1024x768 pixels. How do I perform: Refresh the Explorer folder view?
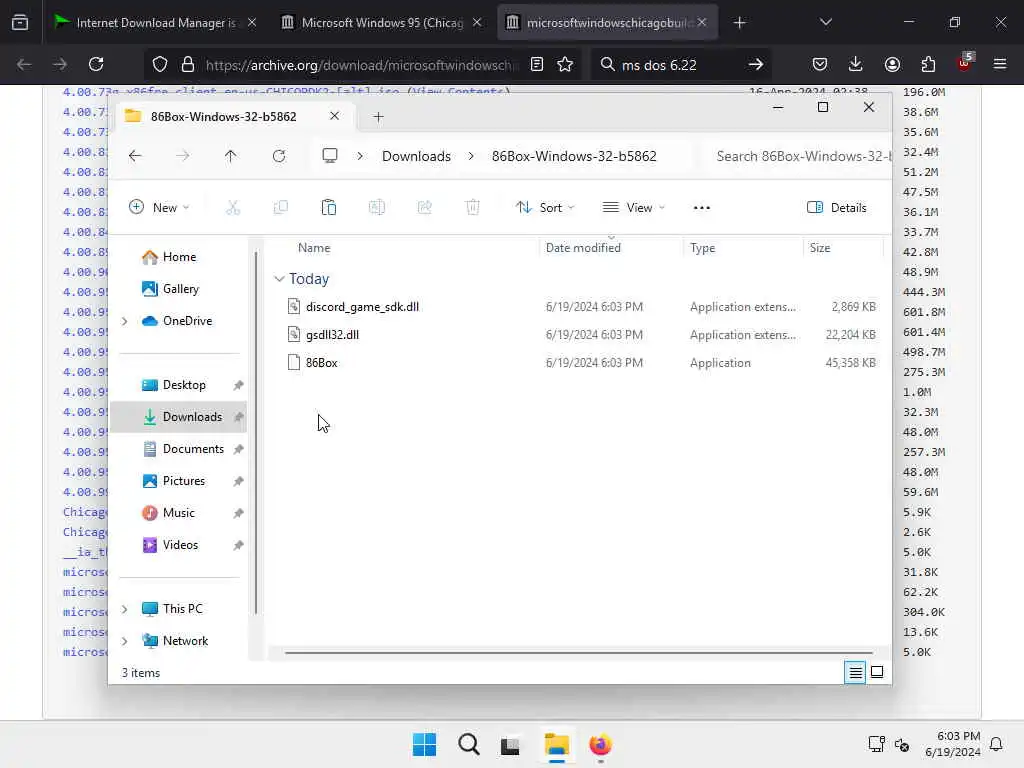click(x=279, y=156)
